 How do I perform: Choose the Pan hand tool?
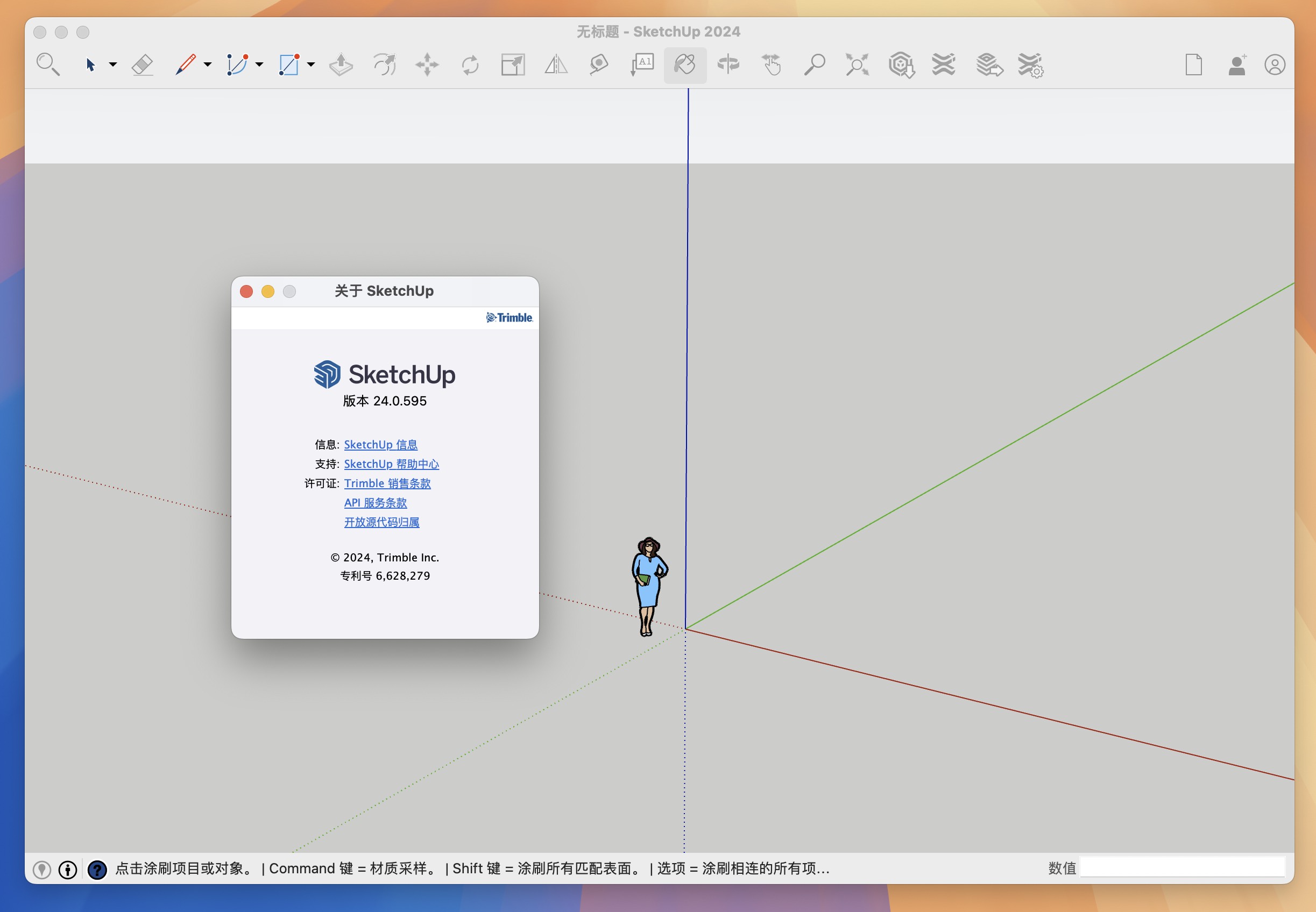point(771,65)
